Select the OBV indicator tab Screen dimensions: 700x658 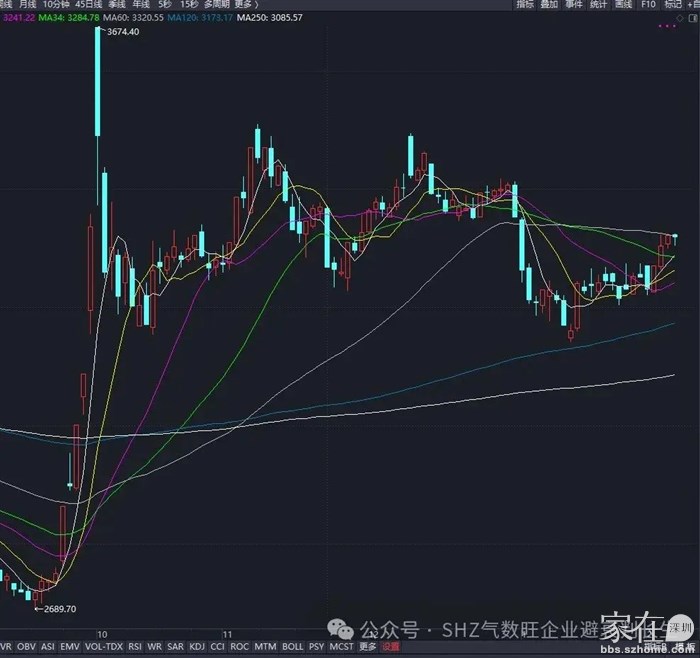pos(27,647)
